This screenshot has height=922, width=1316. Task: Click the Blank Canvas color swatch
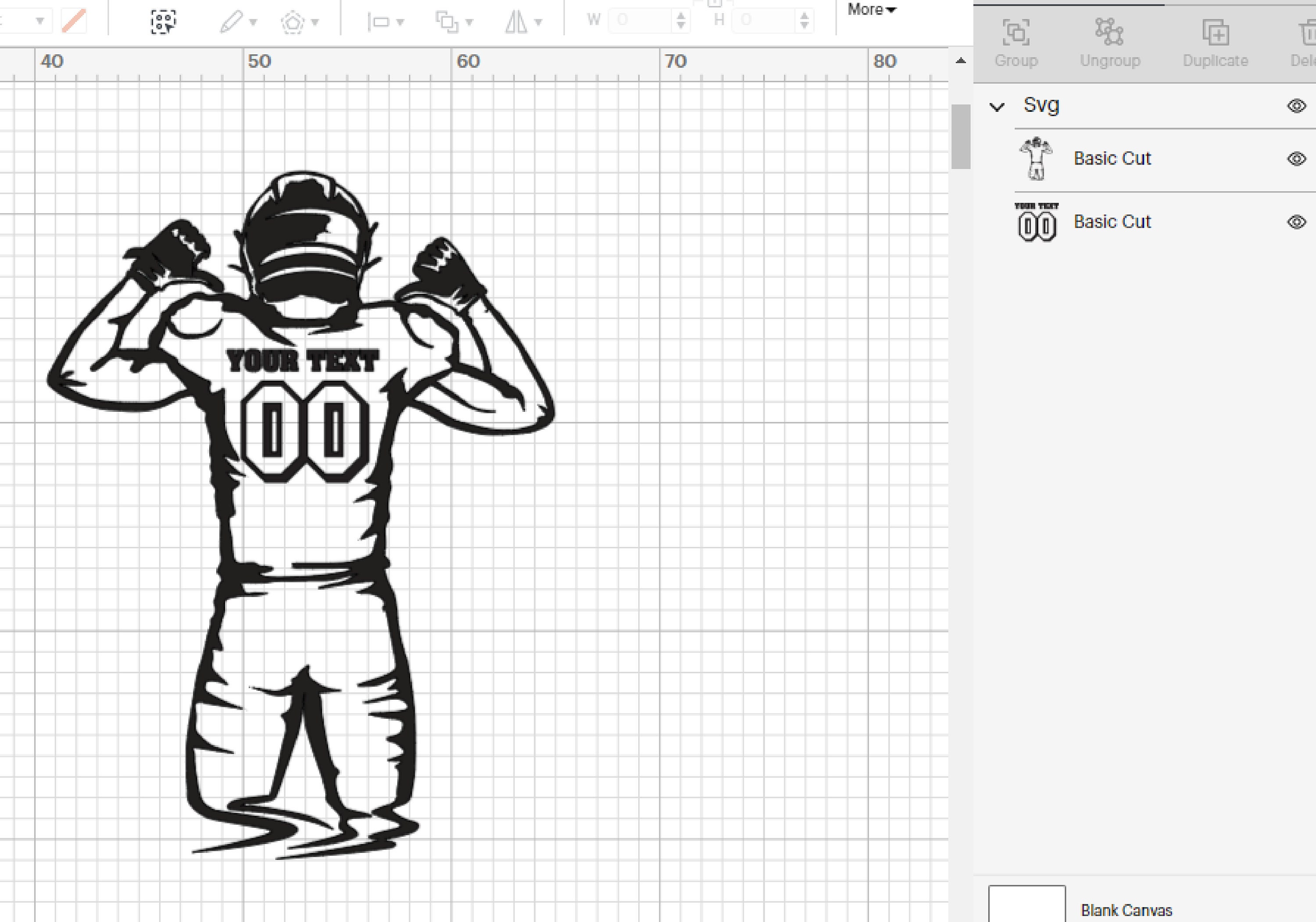pyautogui.click(x=1028, y=905)
